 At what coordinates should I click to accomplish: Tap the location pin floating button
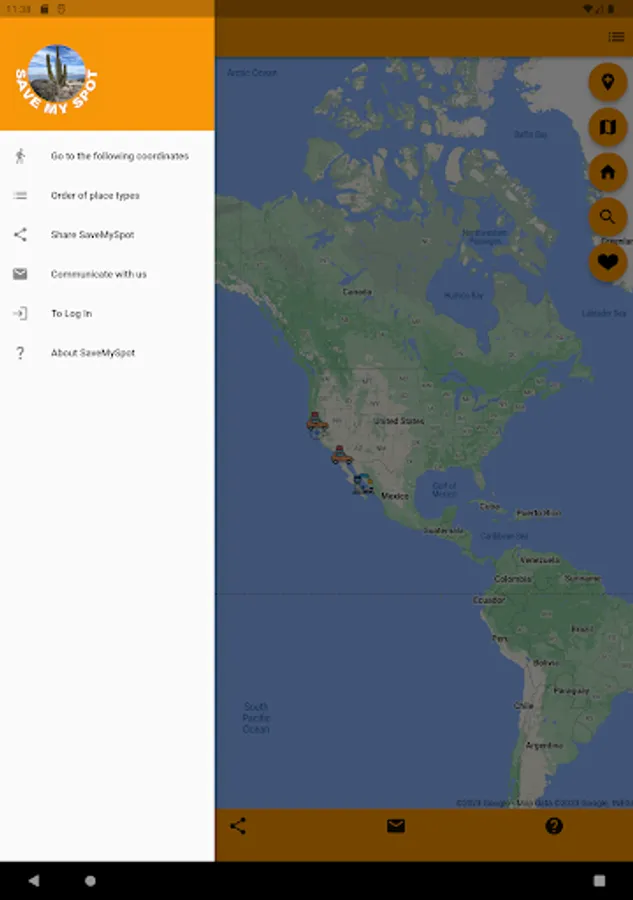click(x=607, y=83)
